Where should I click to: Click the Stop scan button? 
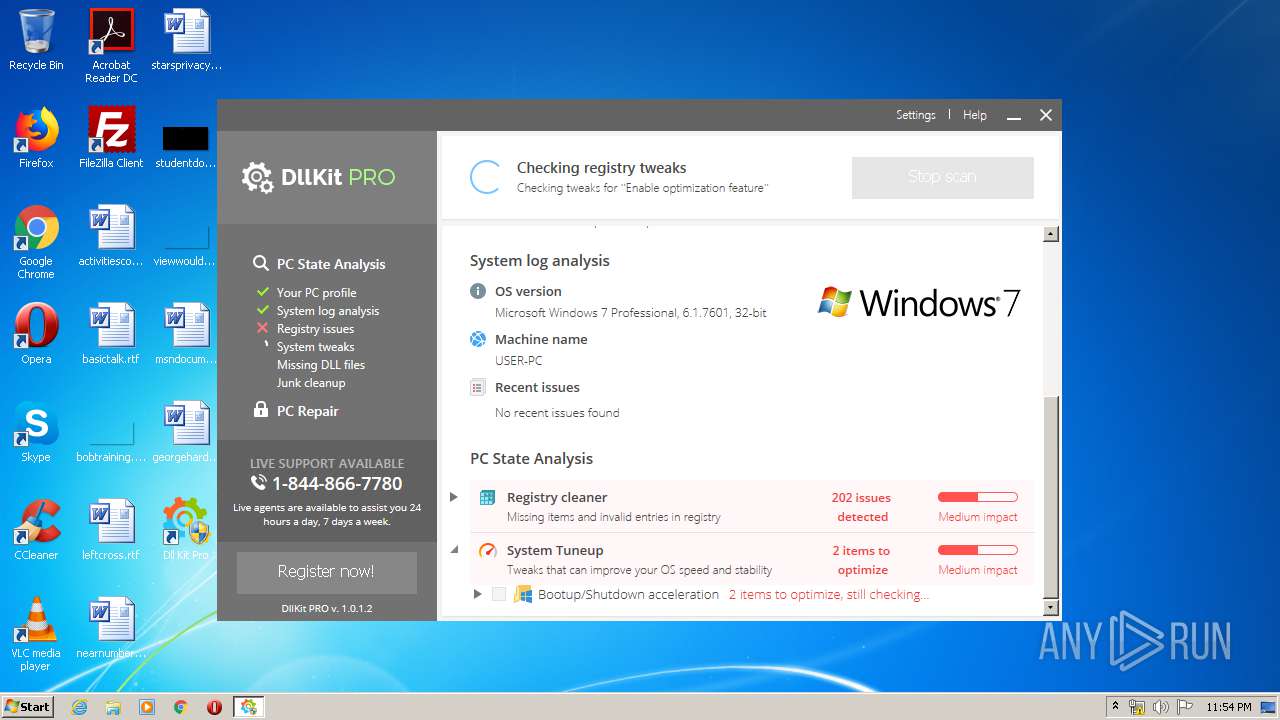tap(942, 177)
